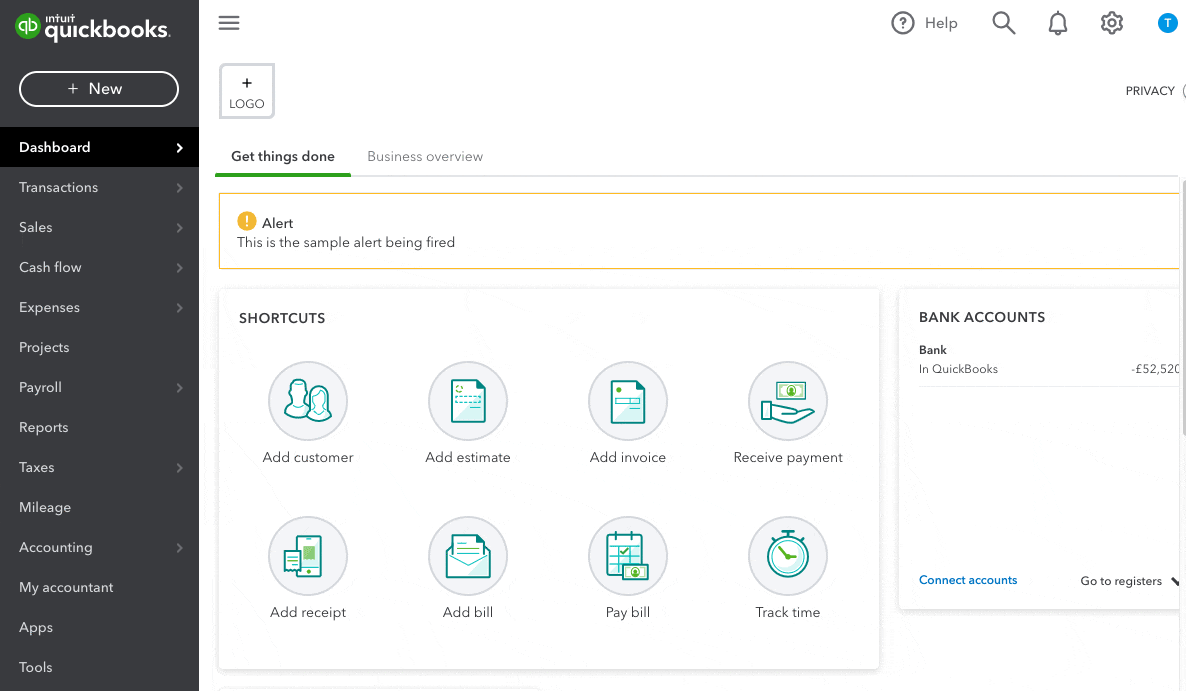The image size is (1186, 691).
Task: Click the Bank account row name
Action: click(933, 350)
